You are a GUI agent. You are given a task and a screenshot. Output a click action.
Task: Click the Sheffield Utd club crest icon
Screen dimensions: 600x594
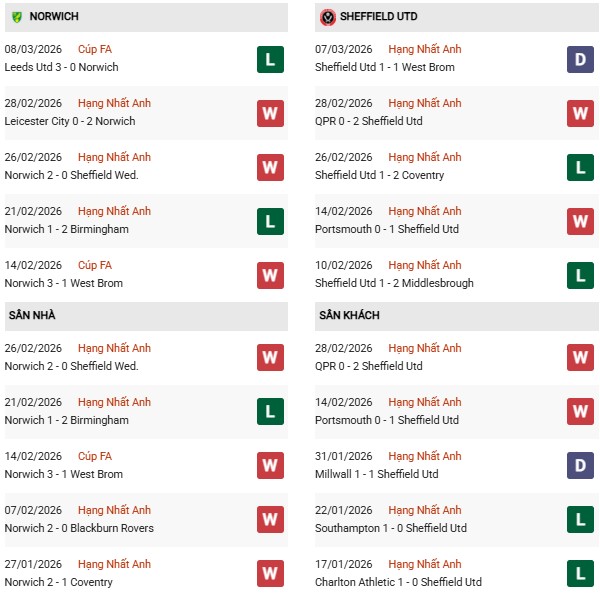point(328,17)
